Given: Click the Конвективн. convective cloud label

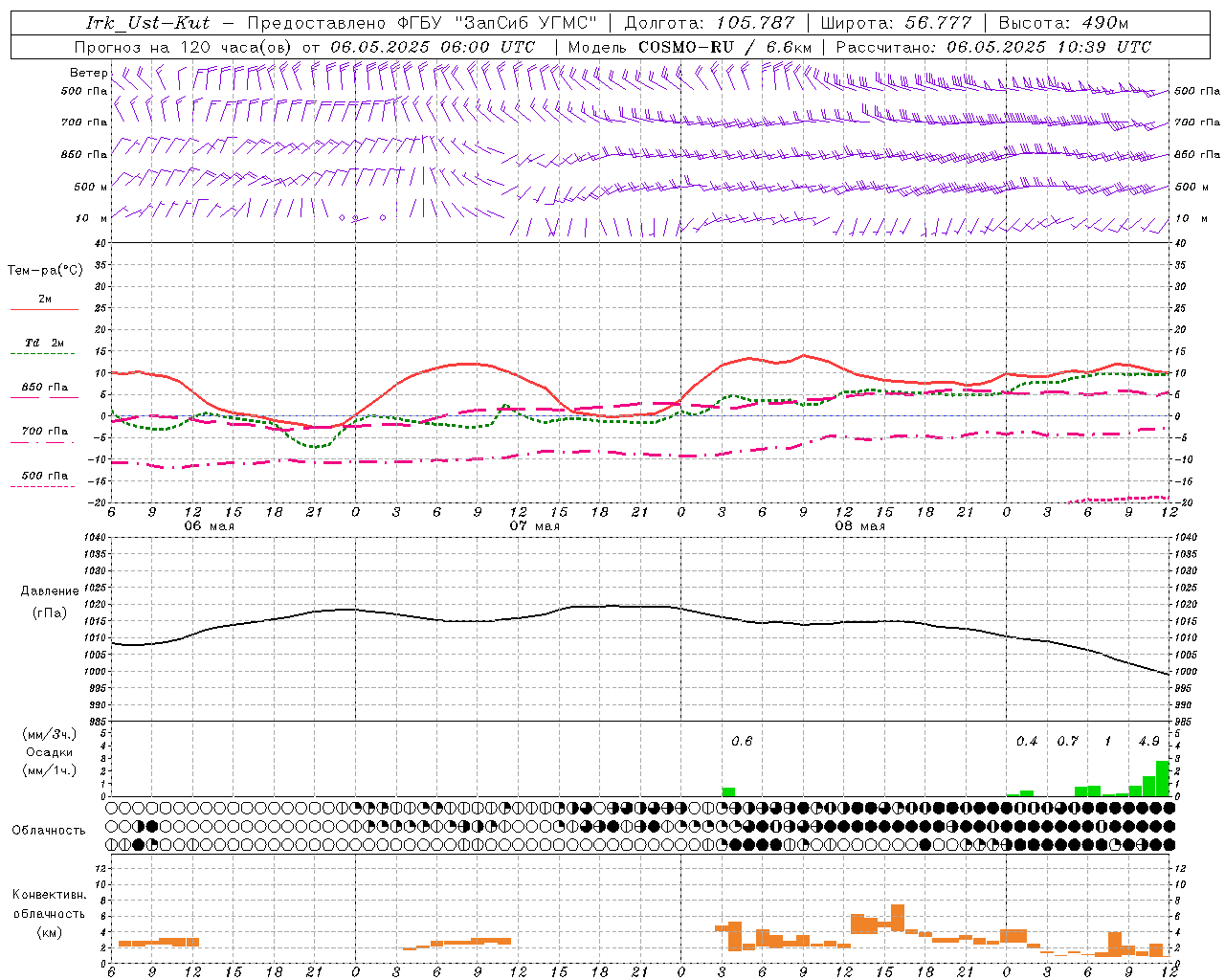Looking at the screenshot, I should (x=49, y=896).
